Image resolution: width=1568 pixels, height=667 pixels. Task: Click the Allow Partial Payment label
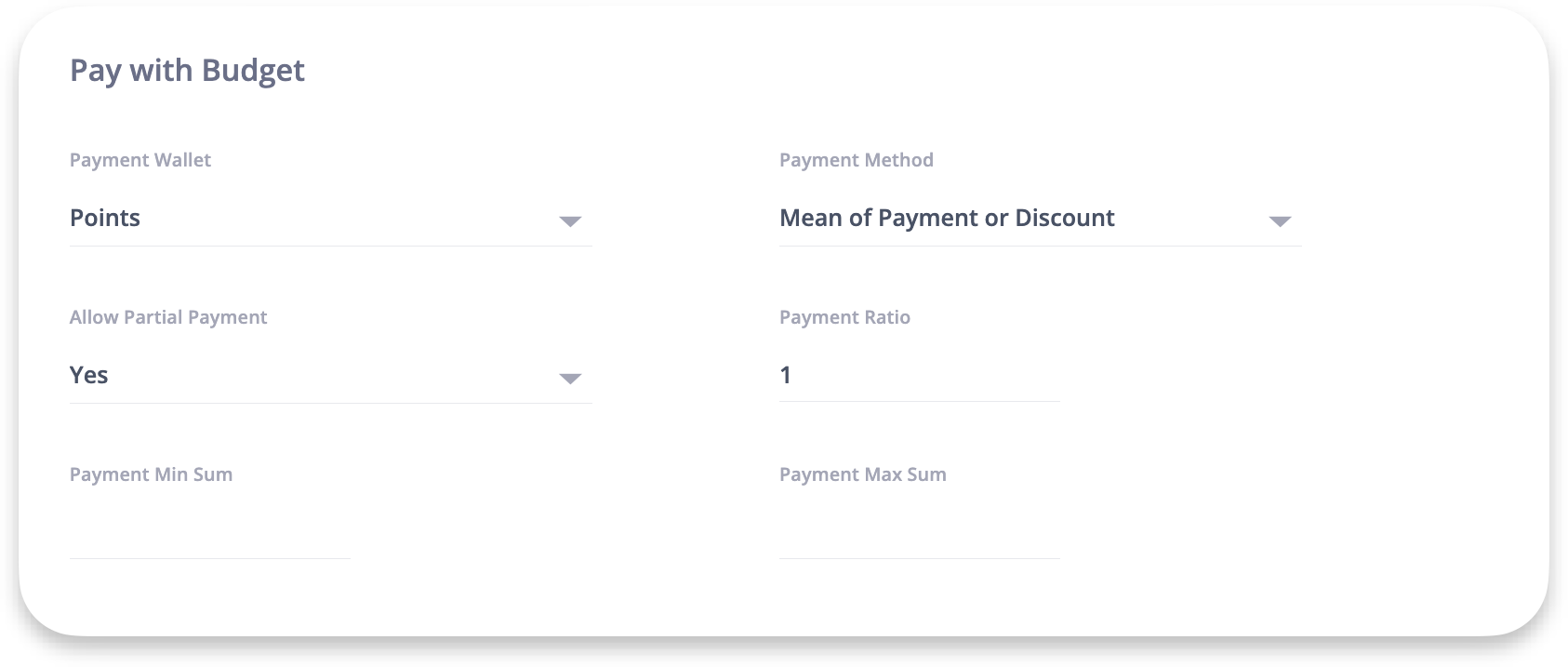pyautogui.click(x=168, y=317)
